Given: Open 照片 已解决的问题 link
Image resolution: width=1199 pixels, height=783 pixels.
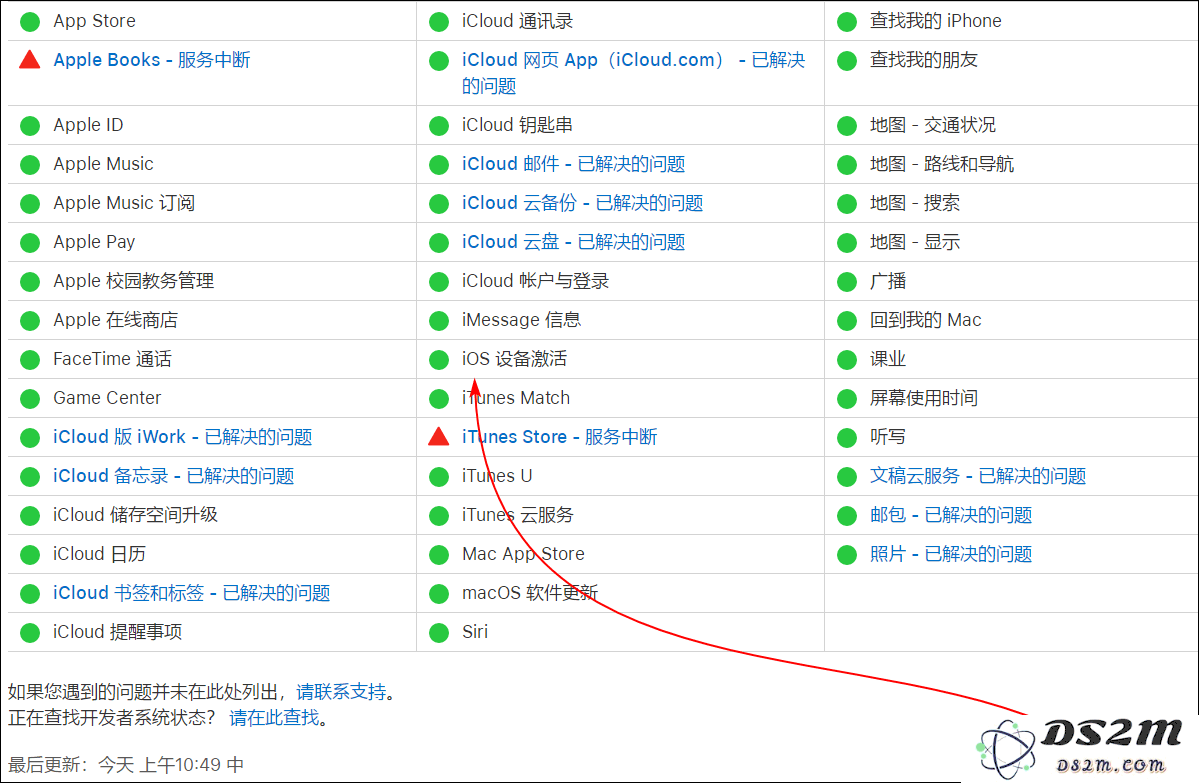Looking at the screenshot, I should point(951,554).
